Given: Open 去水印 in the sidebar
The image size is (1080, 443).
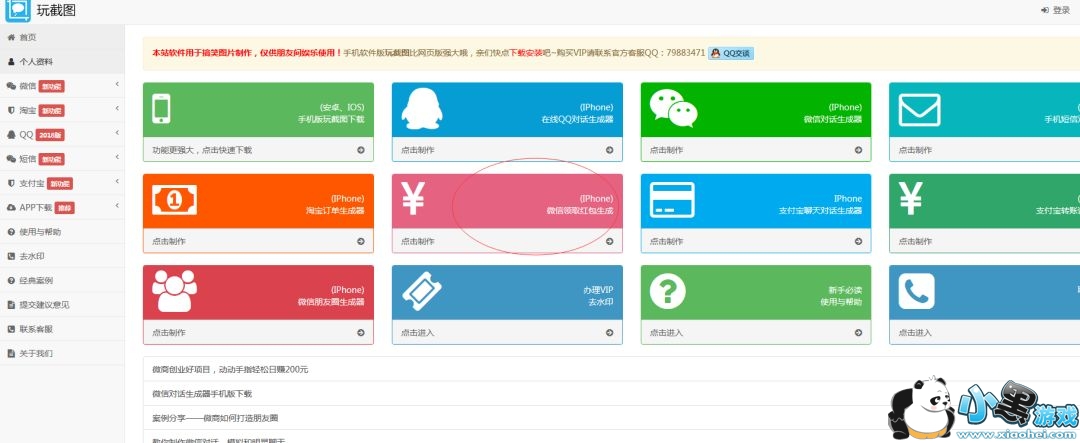Looking at the screenshot, I should coord(62,256).
